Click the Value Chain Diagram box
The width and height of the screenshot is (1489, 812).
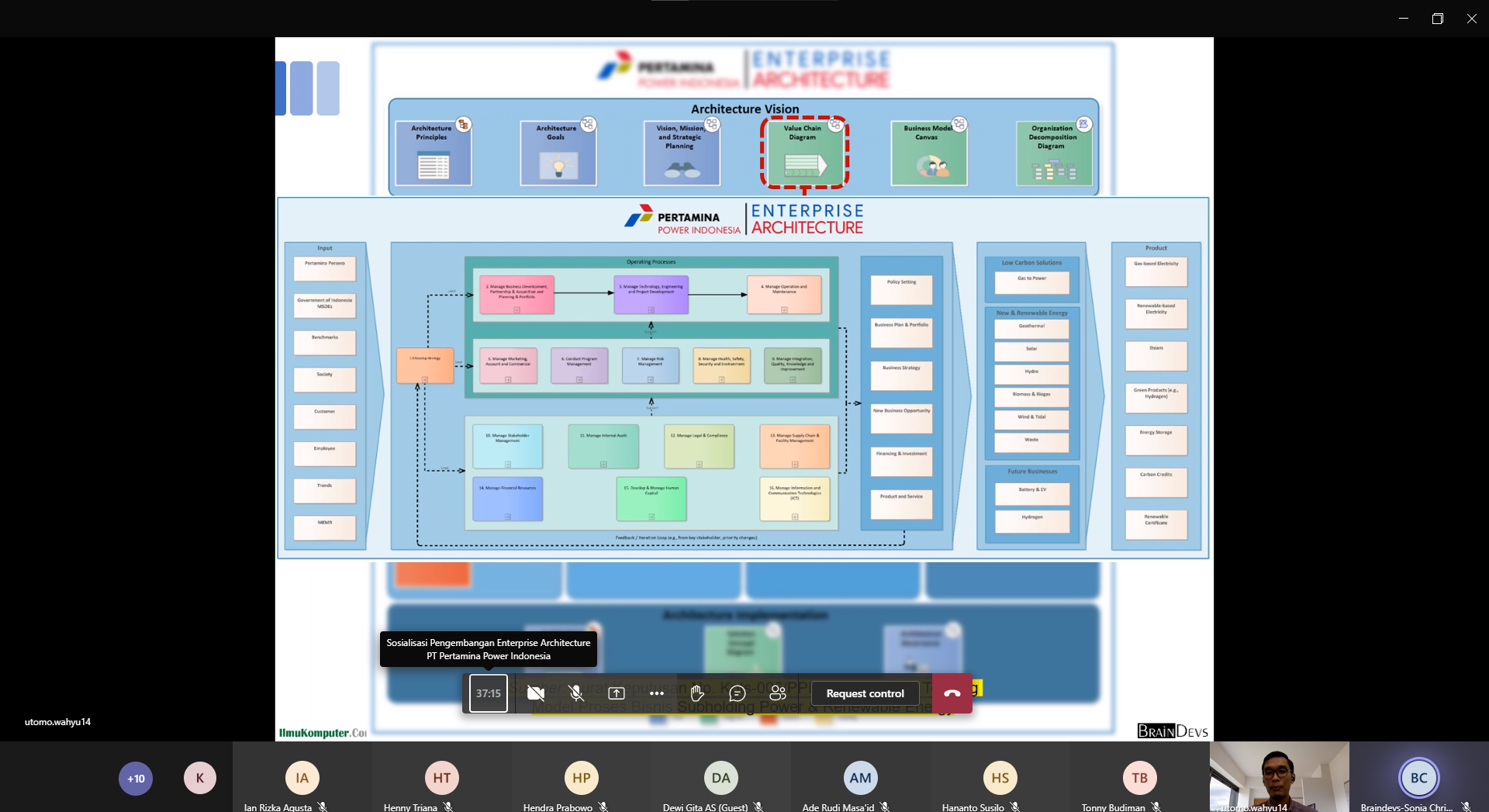(x=804, y=152)
